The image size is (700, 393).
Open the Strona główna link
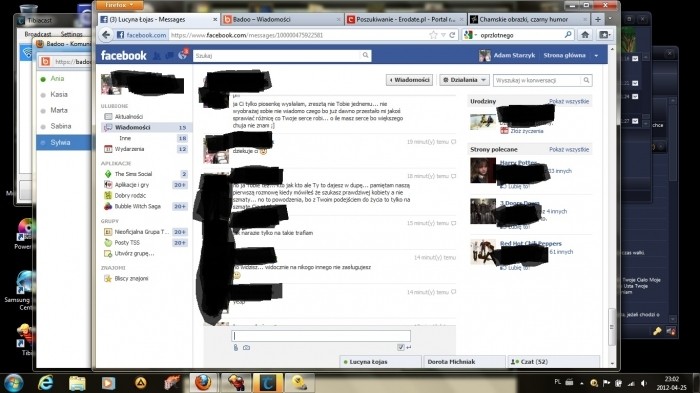coord(564,55)
